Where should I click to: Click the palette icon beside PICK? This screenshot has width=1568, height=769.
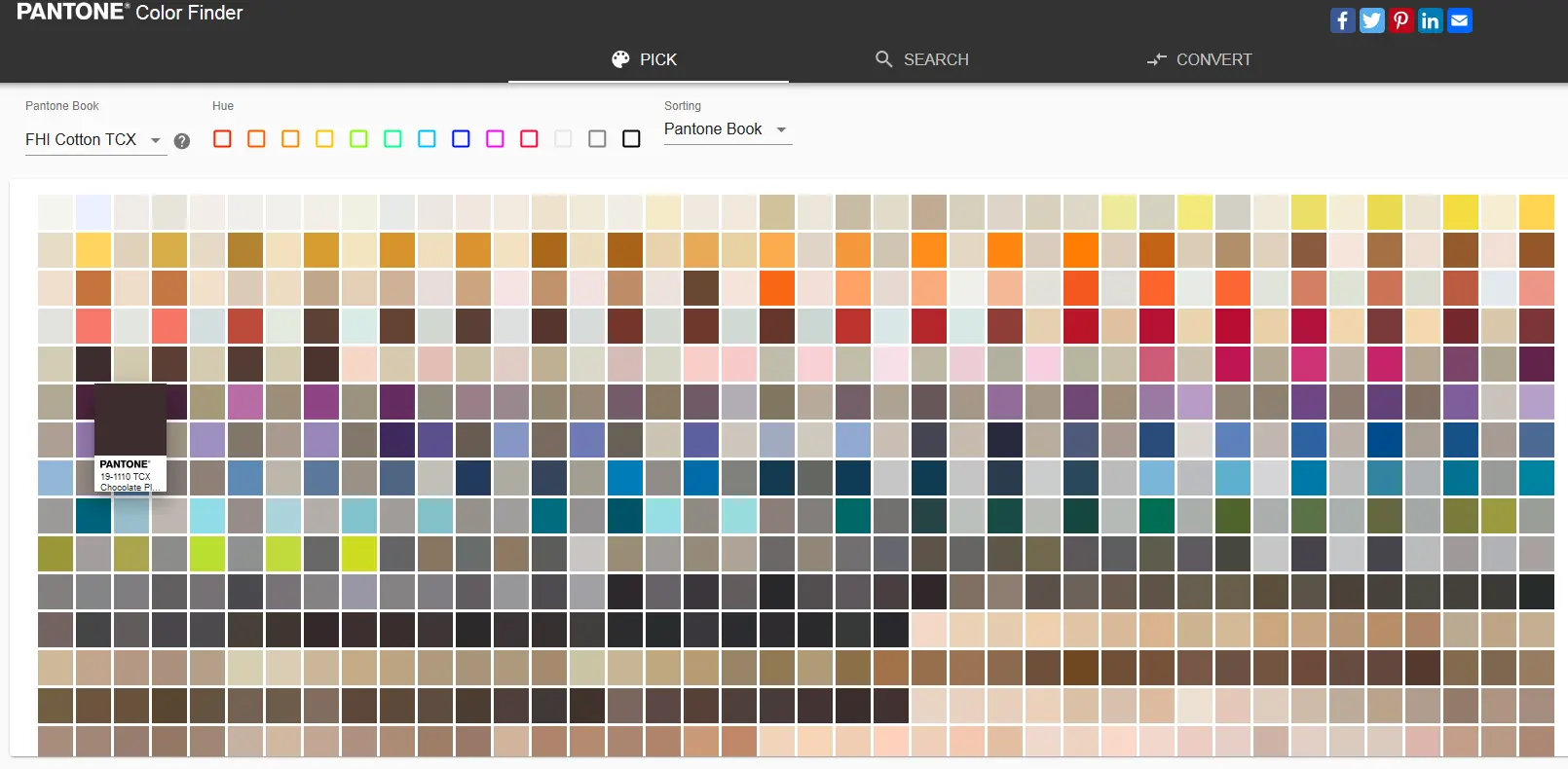coord(620,59)
